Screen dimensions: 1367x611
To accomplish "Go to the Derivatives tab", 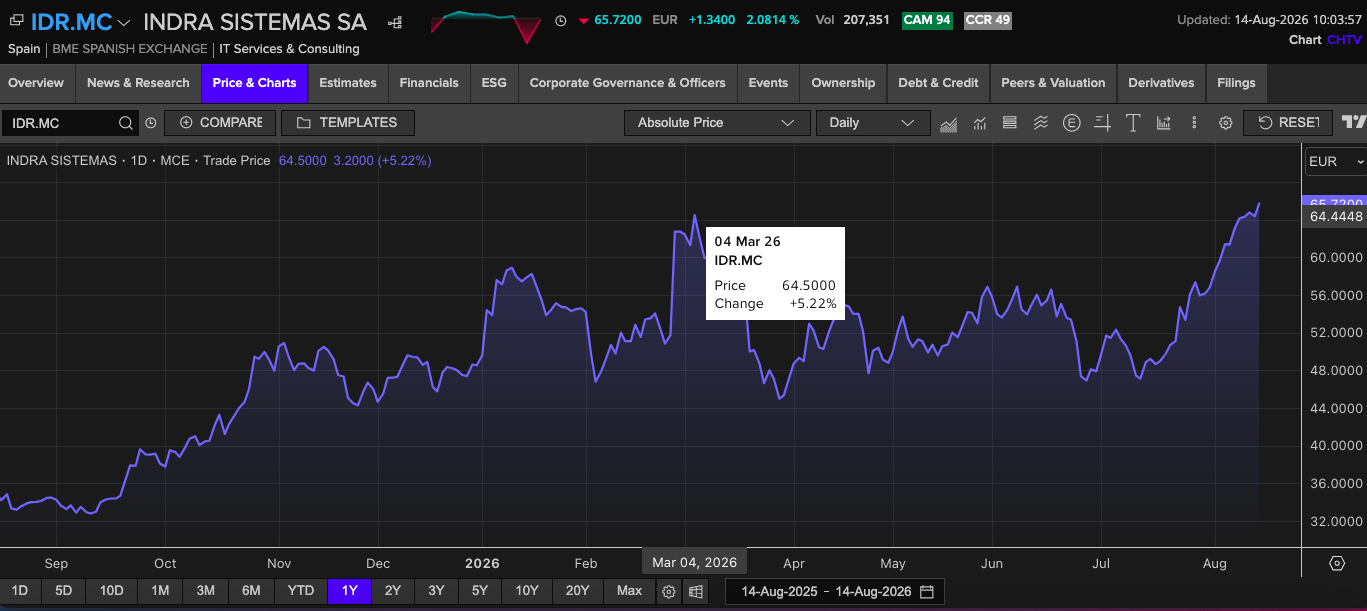I will (1161, 83).
